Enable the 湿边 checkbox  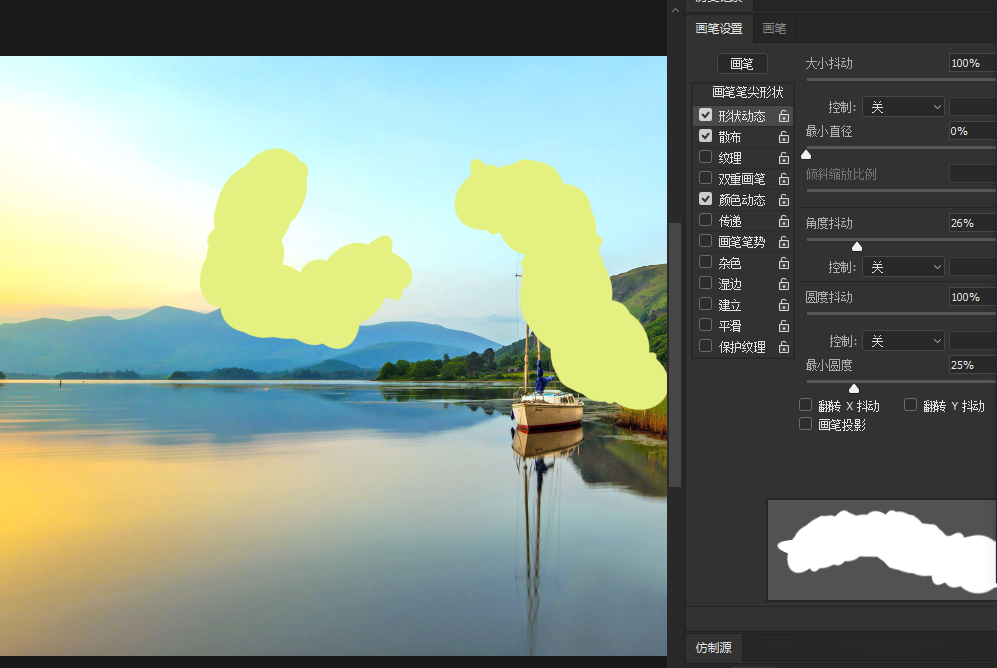point(705,282)
